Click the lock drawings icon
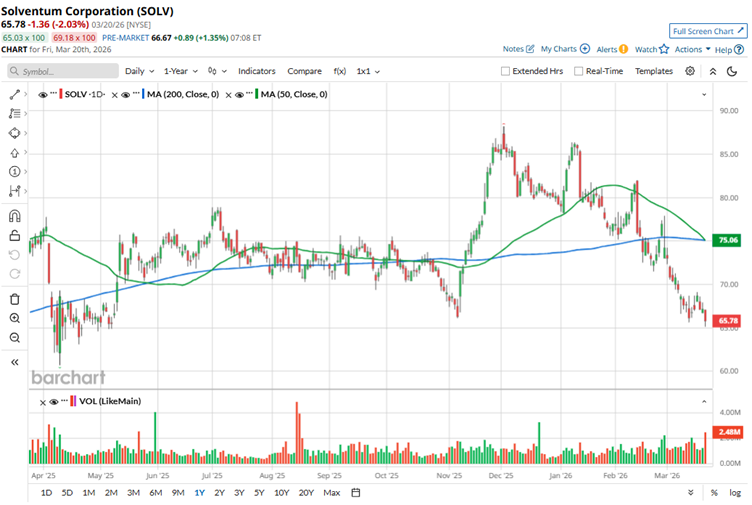Viewport: 752px width, 505px height. click(14, 235)
